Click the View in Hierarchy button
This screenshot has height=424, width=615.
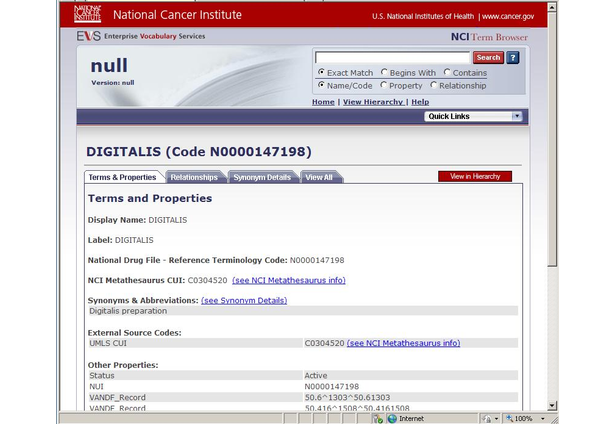tap(475, 177)
